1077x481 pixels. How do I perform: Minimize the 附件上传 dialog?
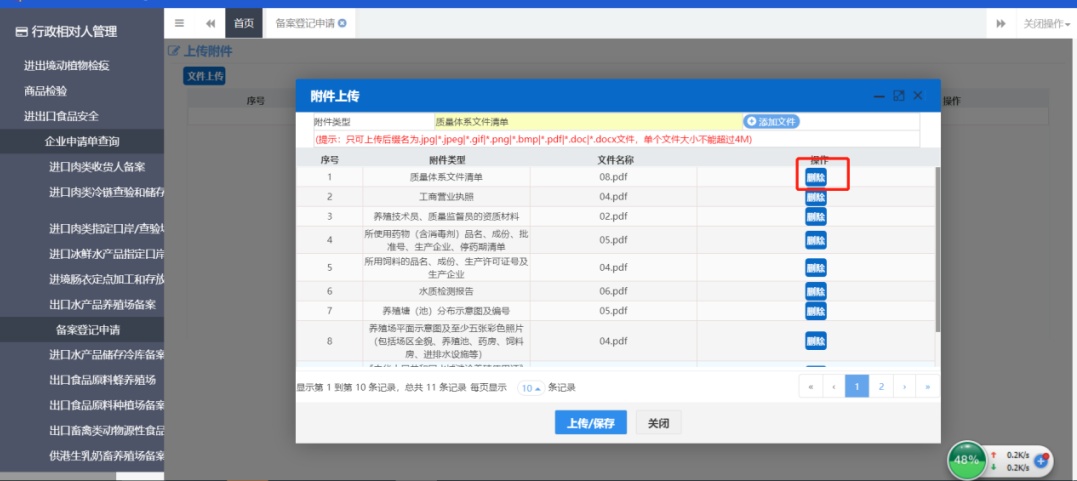(x=879, y=96)
